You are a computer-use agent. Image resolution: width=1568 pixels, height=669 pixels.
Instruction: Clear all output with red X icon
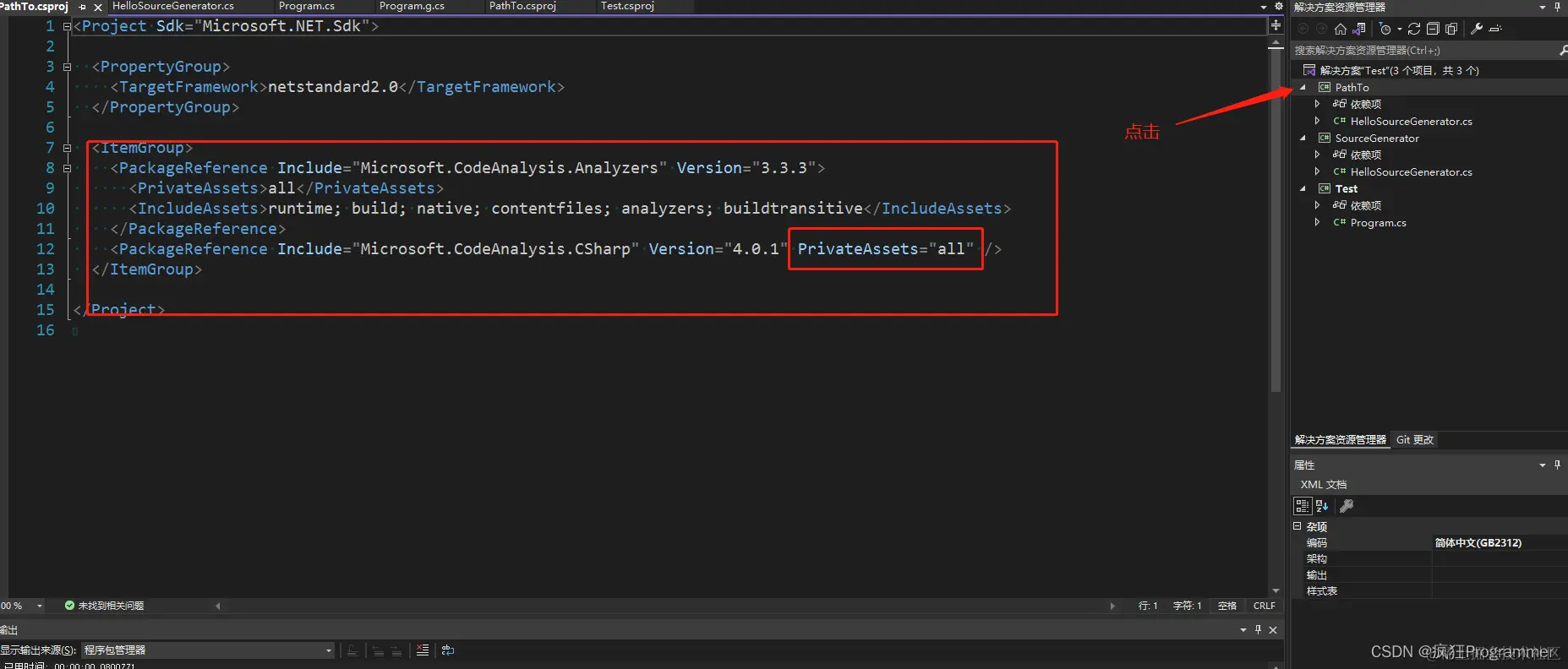pyautogui.click(x=423, y=650)
